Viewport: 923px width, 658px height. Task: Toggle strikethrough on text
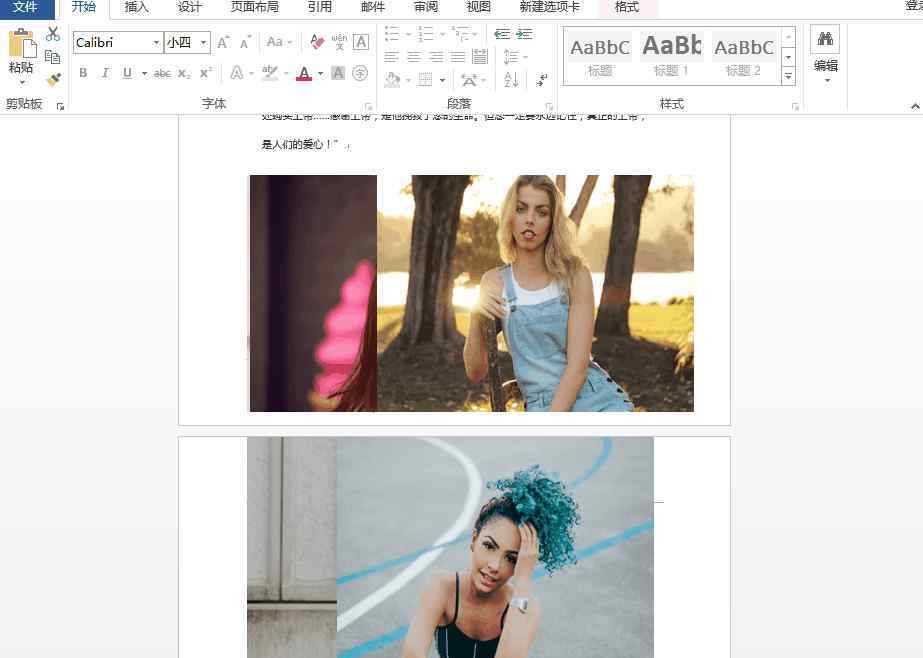point(162,74)
